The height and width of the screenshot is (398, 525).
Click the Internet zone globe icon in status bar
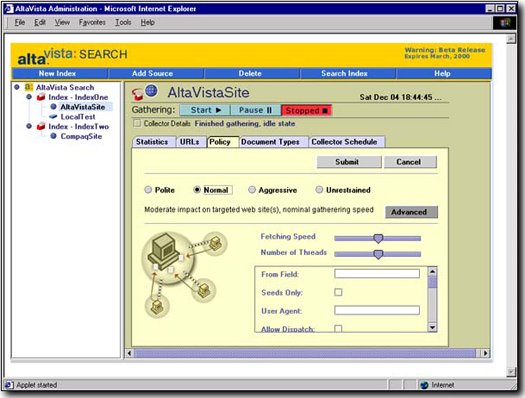coord(425,385)
